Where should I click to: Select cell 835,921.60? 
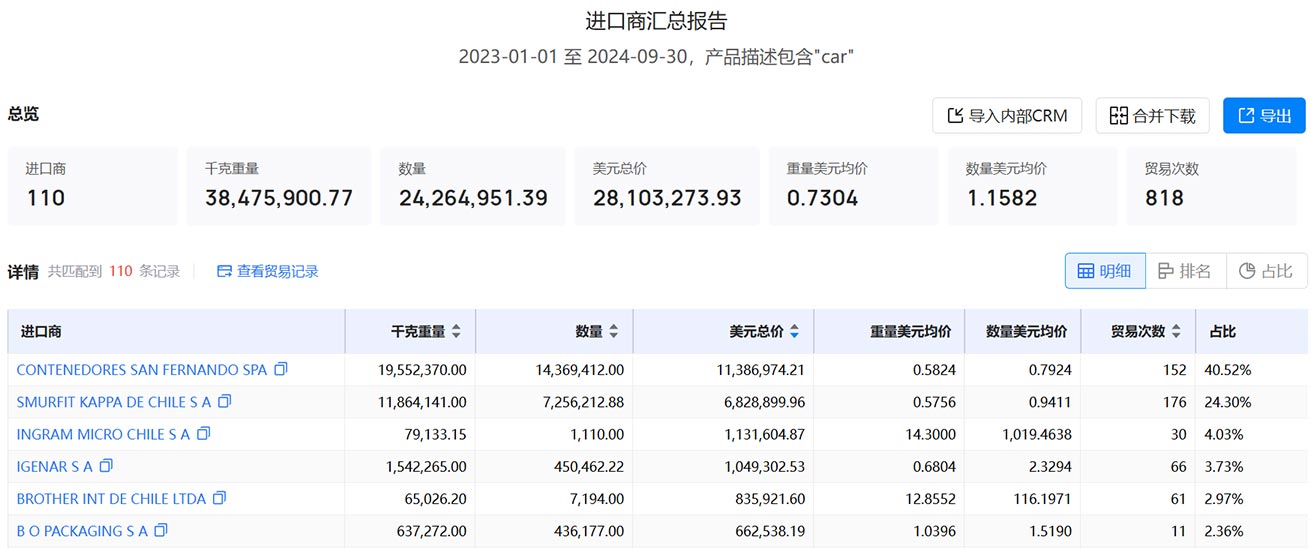(768, 498)
